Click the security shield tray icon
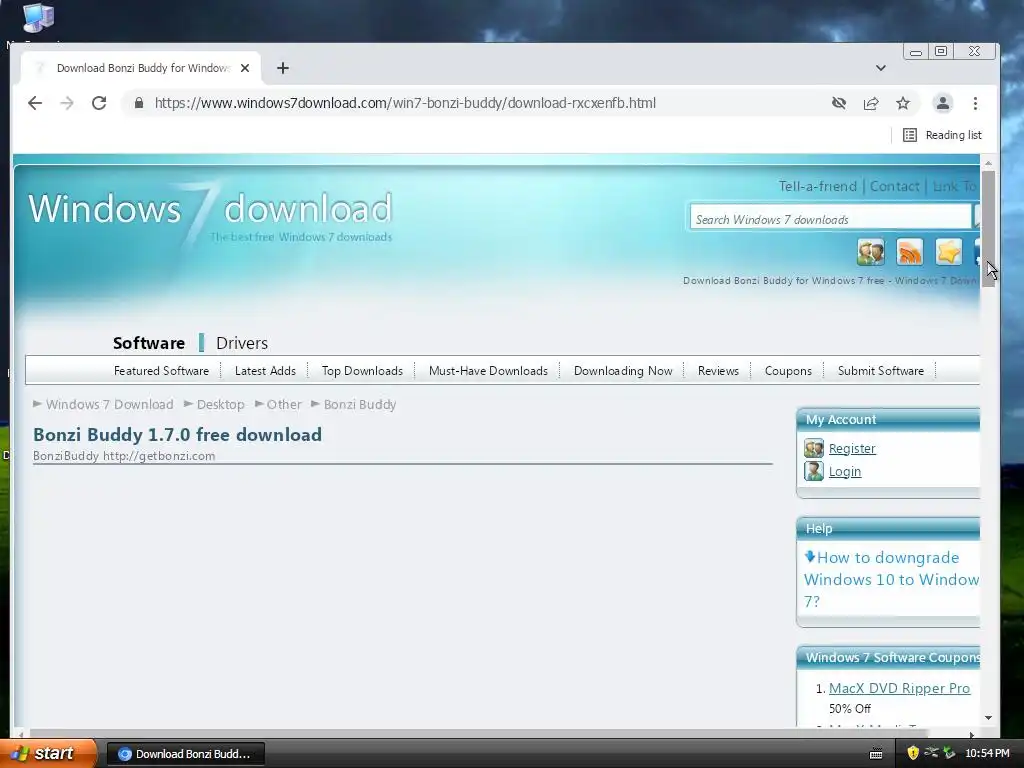This screenshot has width=1024, height=768. coord(913,754)
